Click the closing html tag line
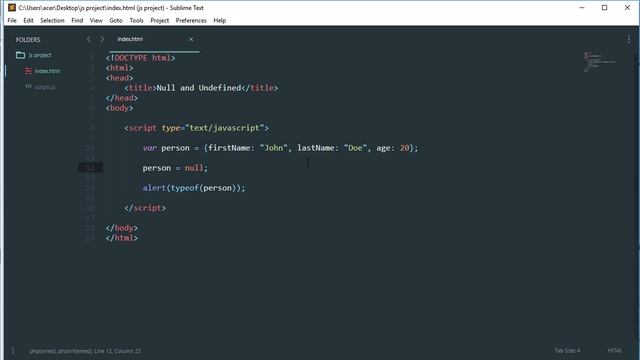Screen dimensions: 640x360 click(122, 238)
